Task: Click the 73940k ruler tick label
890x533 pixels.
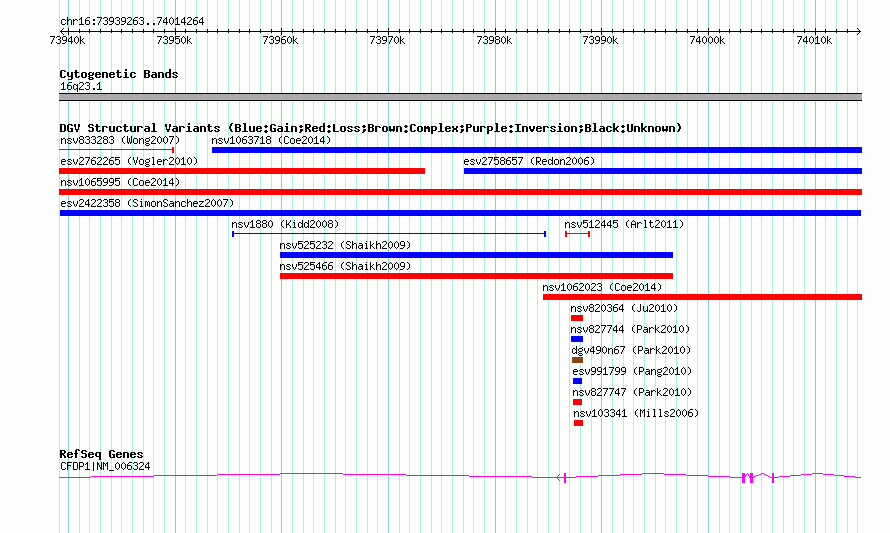Action: coord(67,40)
